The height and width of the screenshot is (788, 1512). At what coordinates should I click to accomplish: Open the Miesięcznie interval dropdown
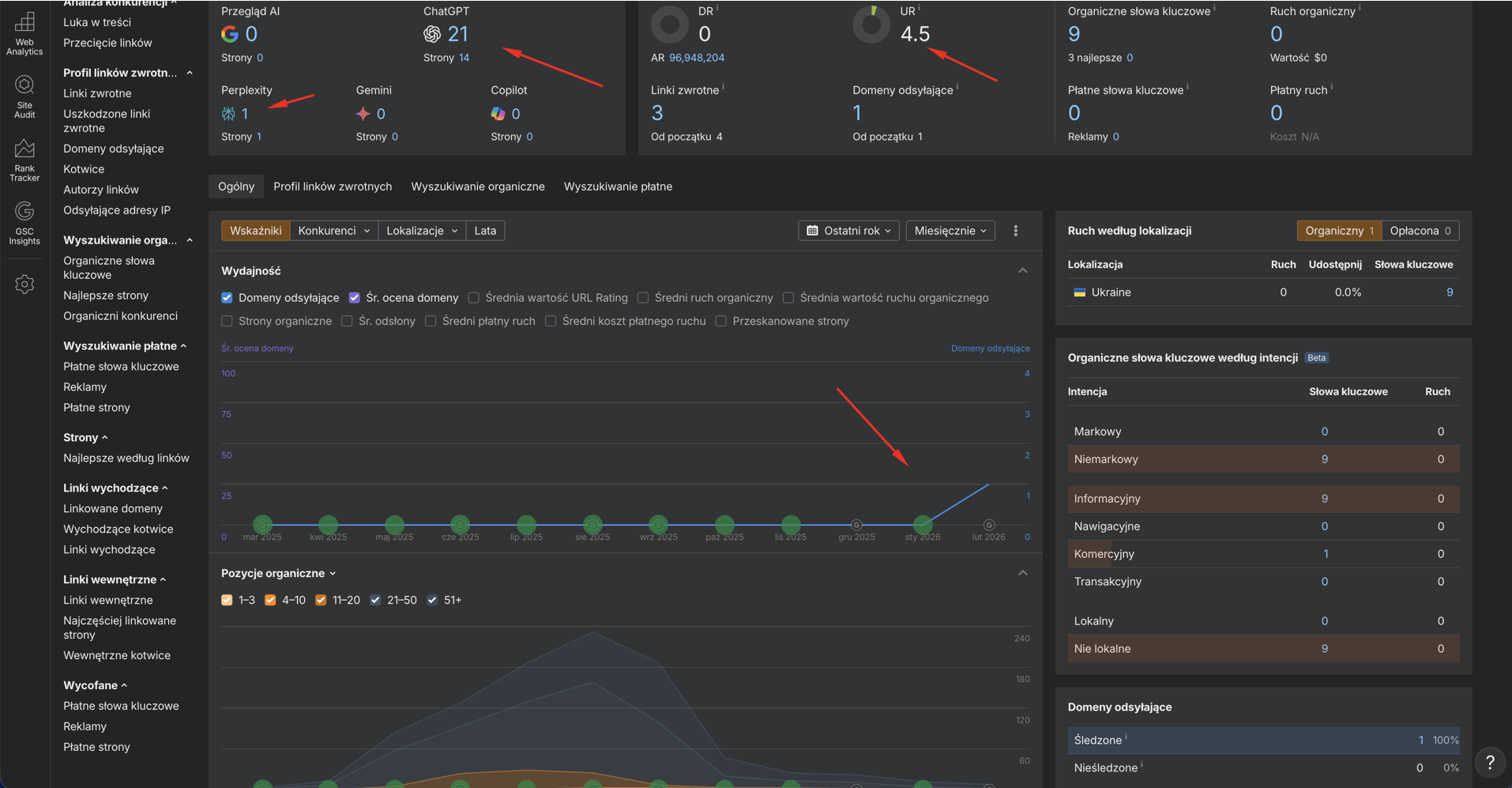pyautogui.click(x=950, y=231)
